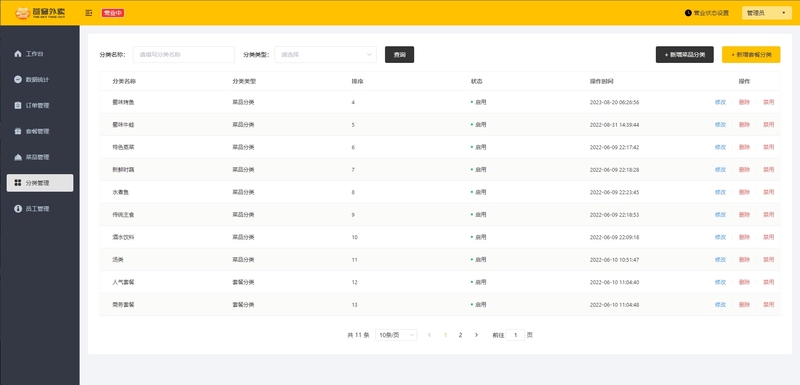This screenshot has height=385, width=800.
Task: Click 修改 for 特色蒸菜 row
Action: click(x=720, y=147)
